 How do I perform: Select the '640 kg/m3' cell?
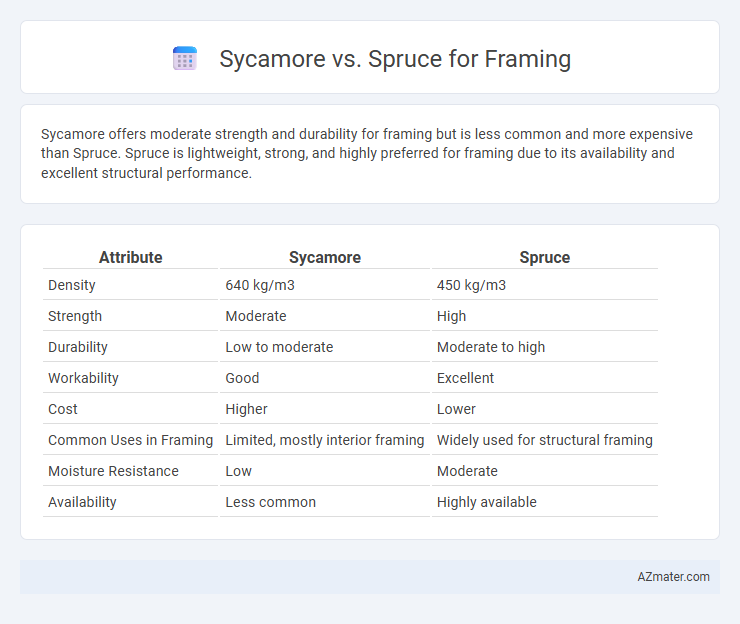[260, 285]
